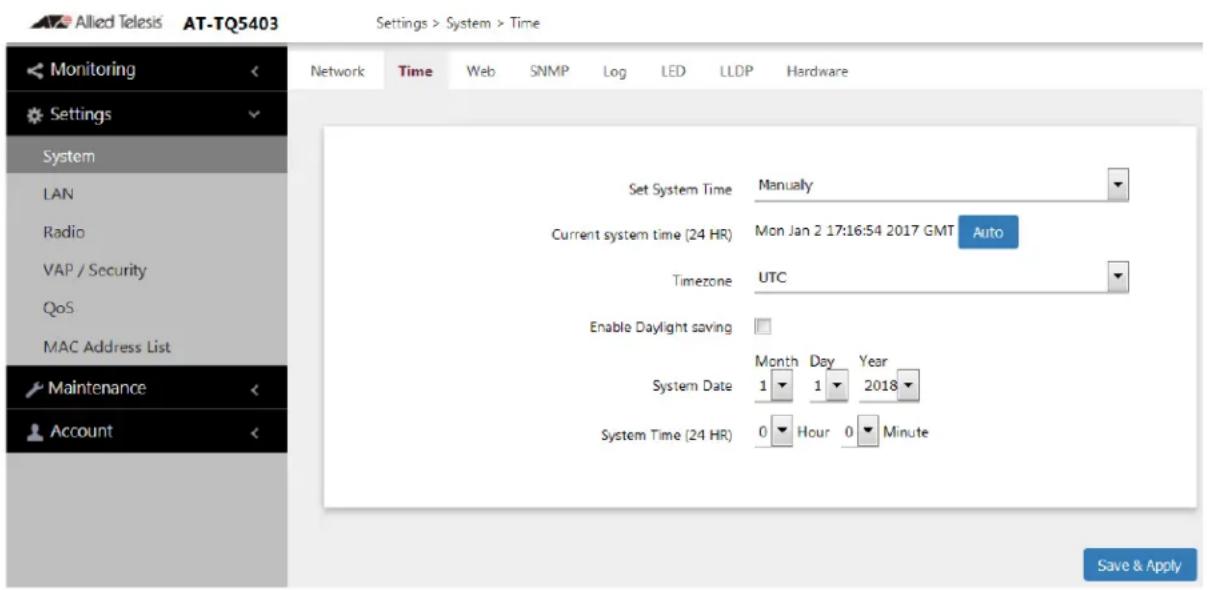Open the SNMP tab
1210x590 pixels.
[549, 71]
